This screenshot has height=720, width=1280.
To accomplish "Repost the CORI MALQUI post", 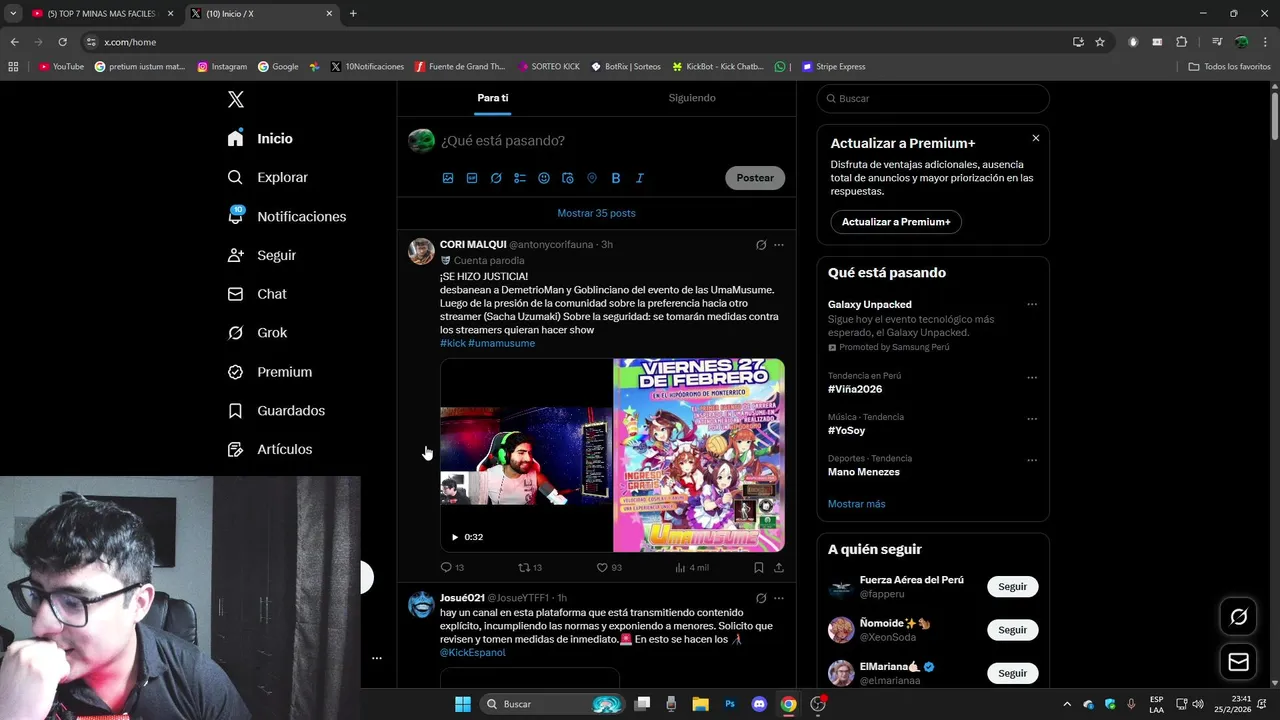I will (x=530, y=567).
